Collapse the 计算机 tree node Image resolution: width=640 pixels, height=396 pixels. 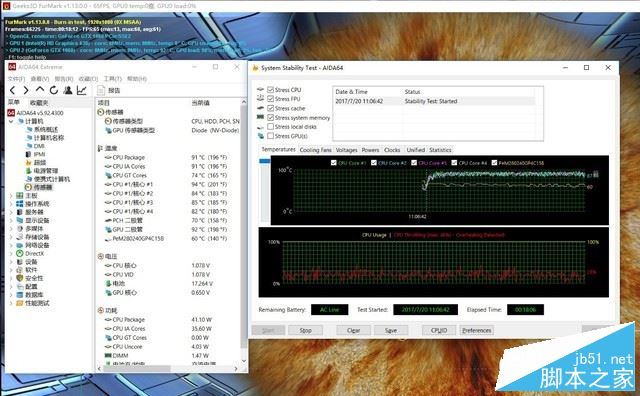[x=11, y=121]
